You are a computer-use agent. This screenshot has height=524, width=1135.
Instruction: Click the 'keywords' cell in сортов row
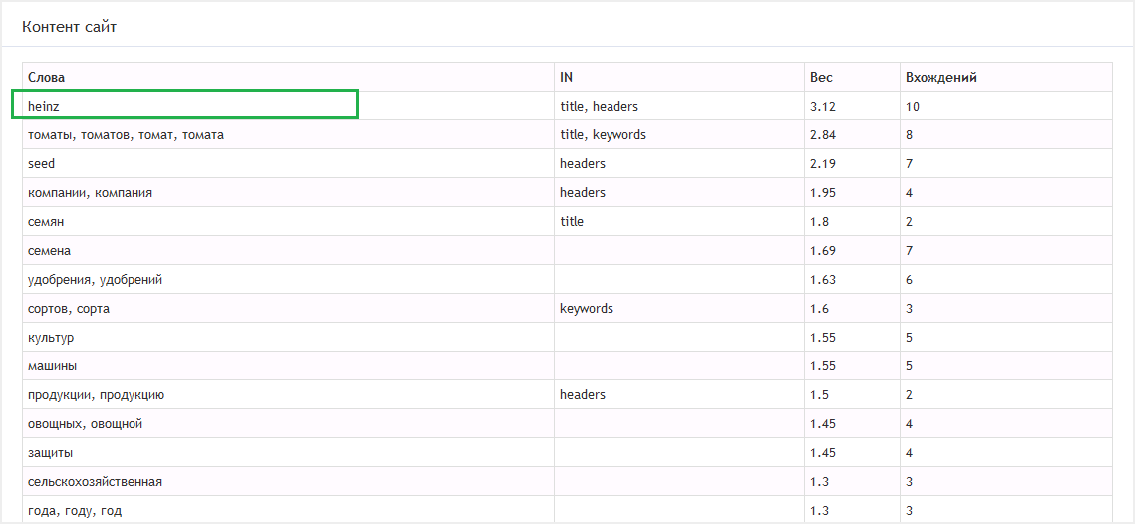587,309
